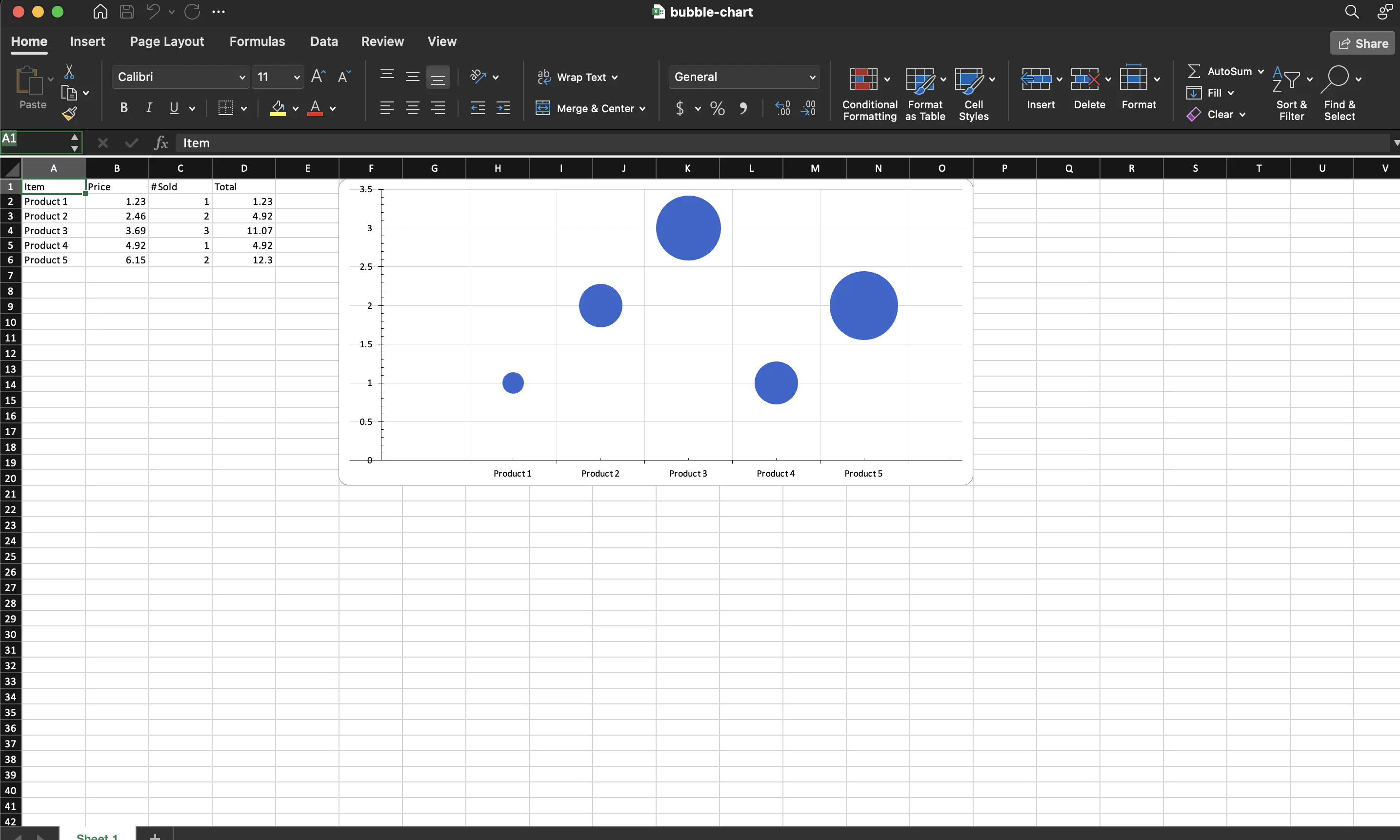Click the Search magnifier in title bar
The image size is (1400, 840).
coord(1351,11)
